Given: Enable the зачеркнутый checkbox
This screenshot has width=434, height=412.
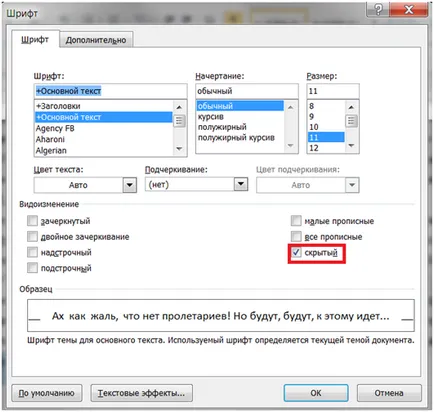Looking at the screenshot, I should [32, 221].
